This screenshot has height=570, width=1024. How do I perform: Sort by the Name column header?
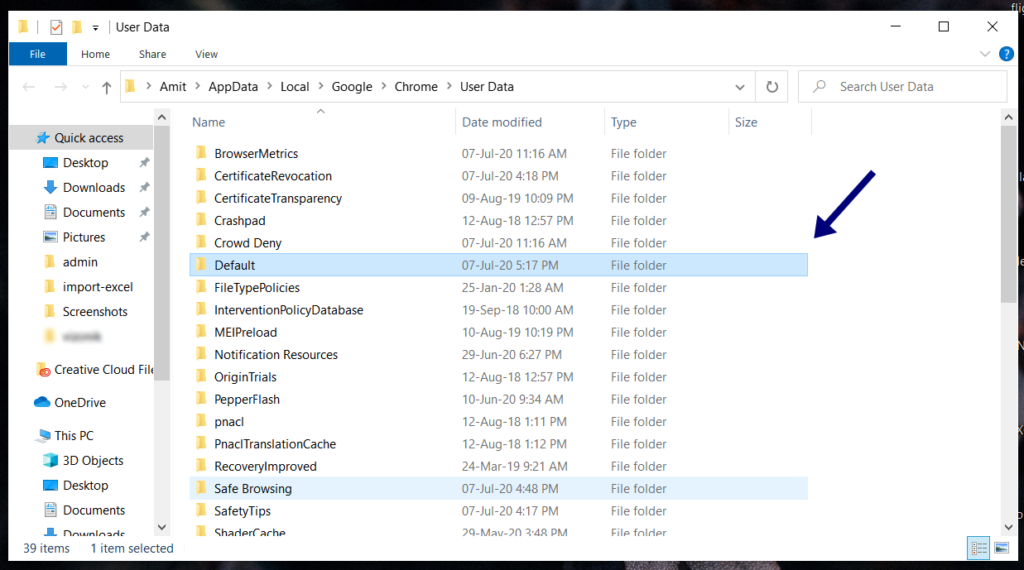coord(208,122)
